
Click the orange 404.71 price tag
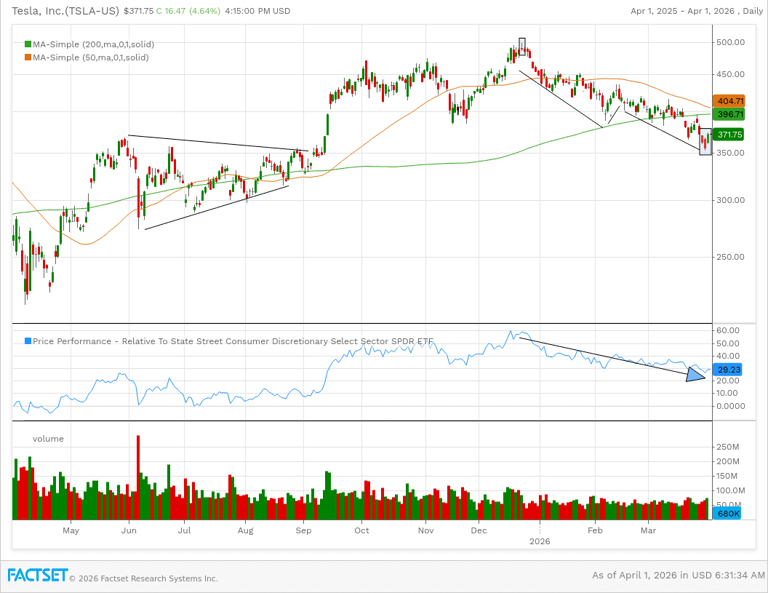coord(729,101)
